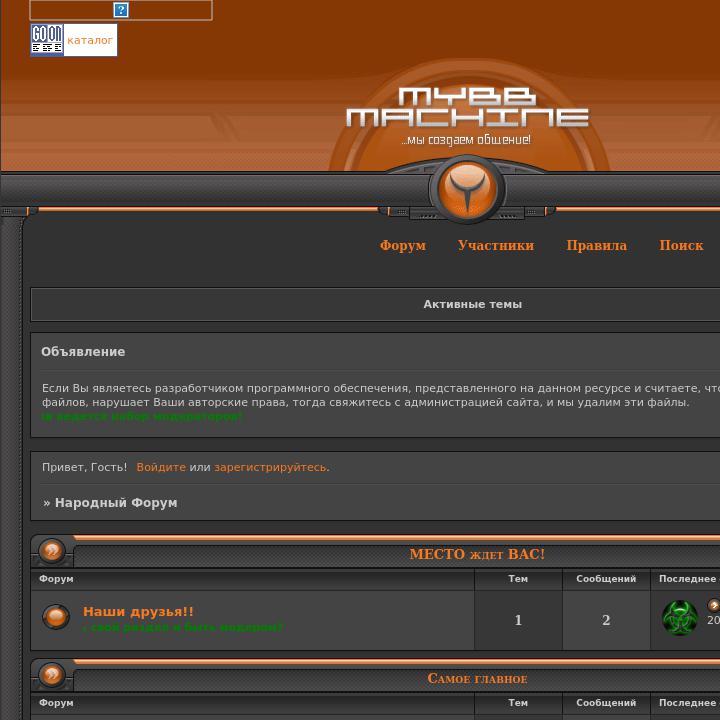This screenshot has height=720, width=720.
Task: Click the orange round emblem button
Action: (467, 189)
